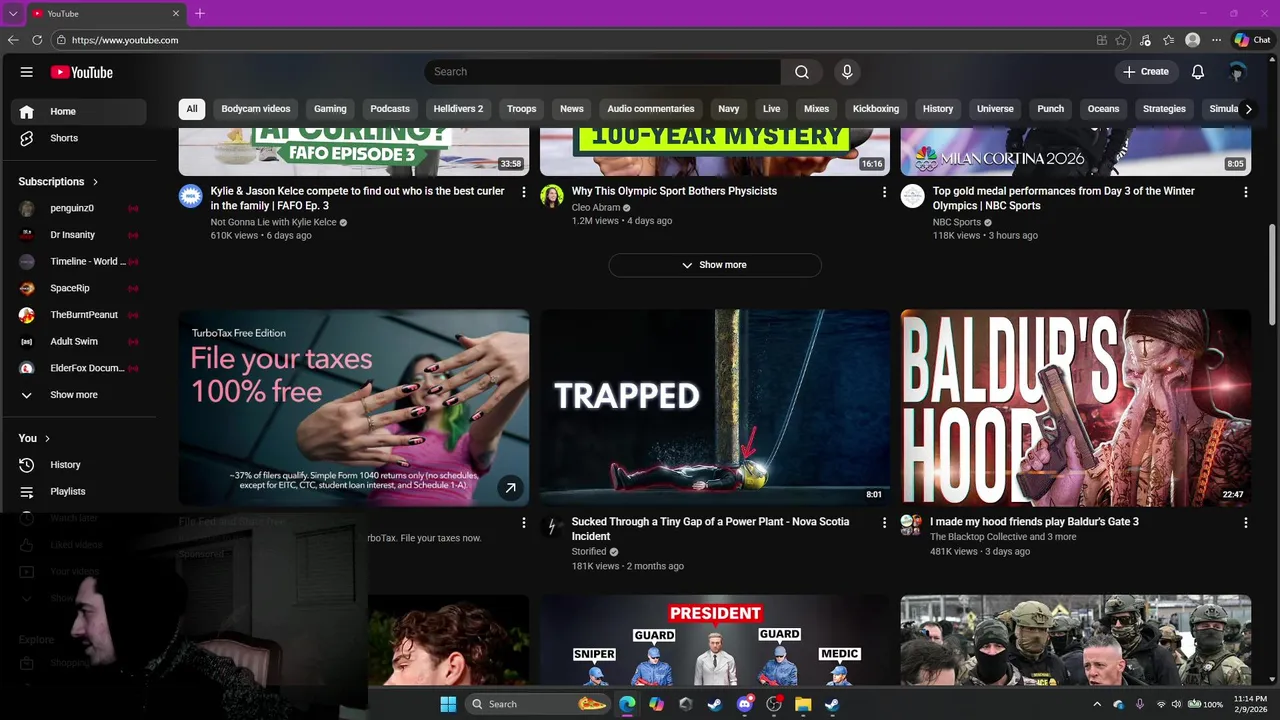Open the Windows taskbar search box

coord(539,704)
